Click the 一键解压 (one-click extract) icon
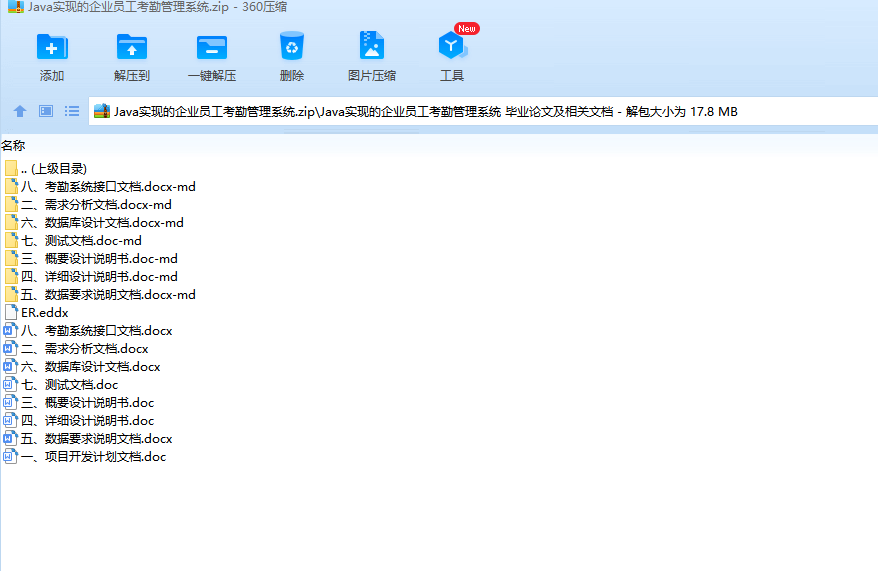Image resolution: width=878 pixels, height=571 pixels. point(212,48)
